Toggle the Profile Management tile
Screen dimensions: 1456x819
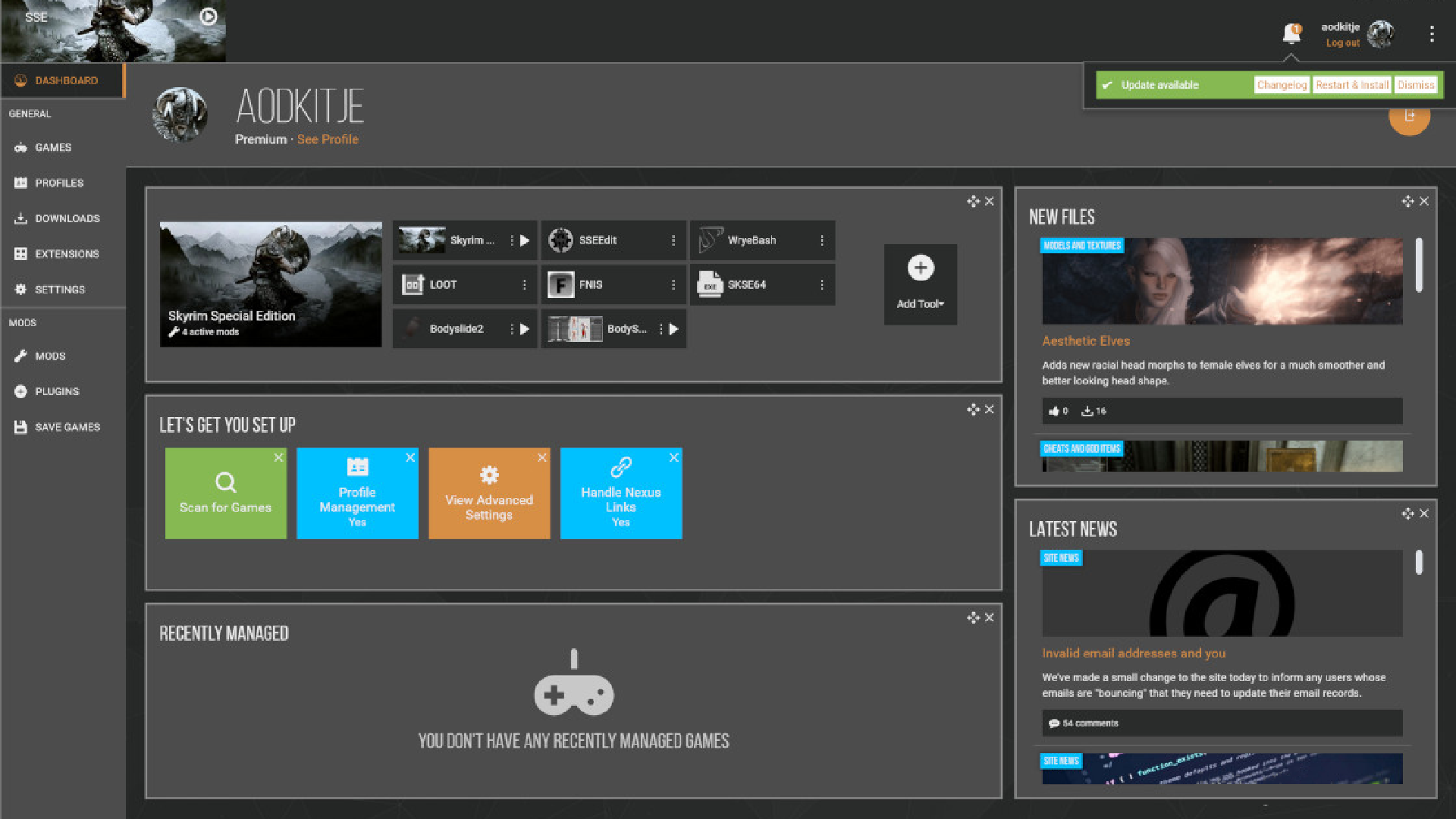(357, 494)
